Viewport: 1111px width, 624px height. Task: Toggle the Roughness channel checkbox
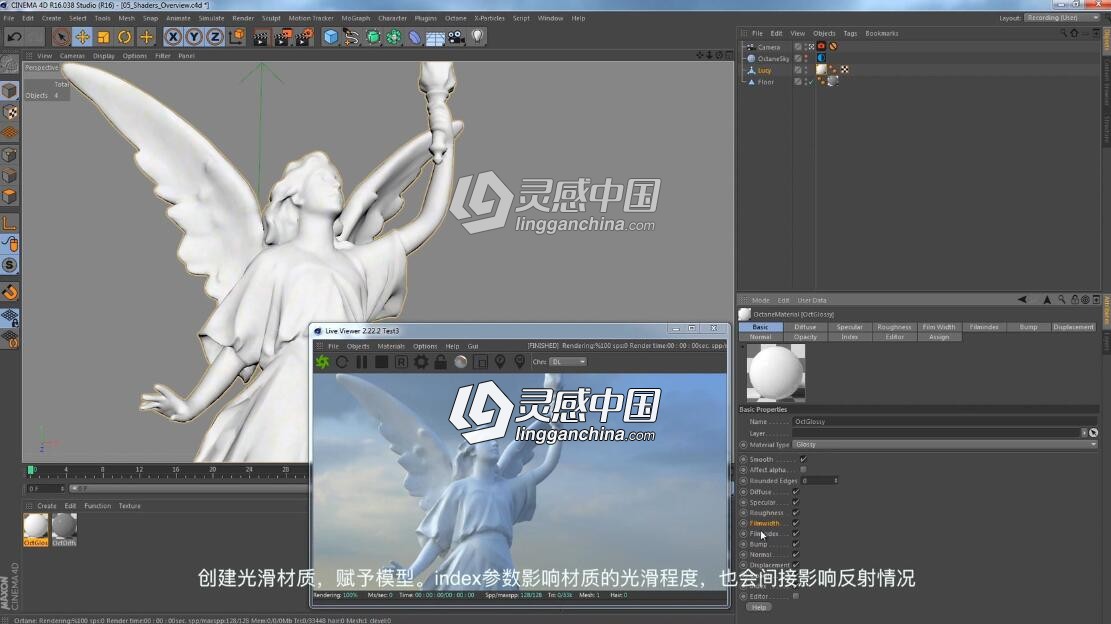point(796,513)
